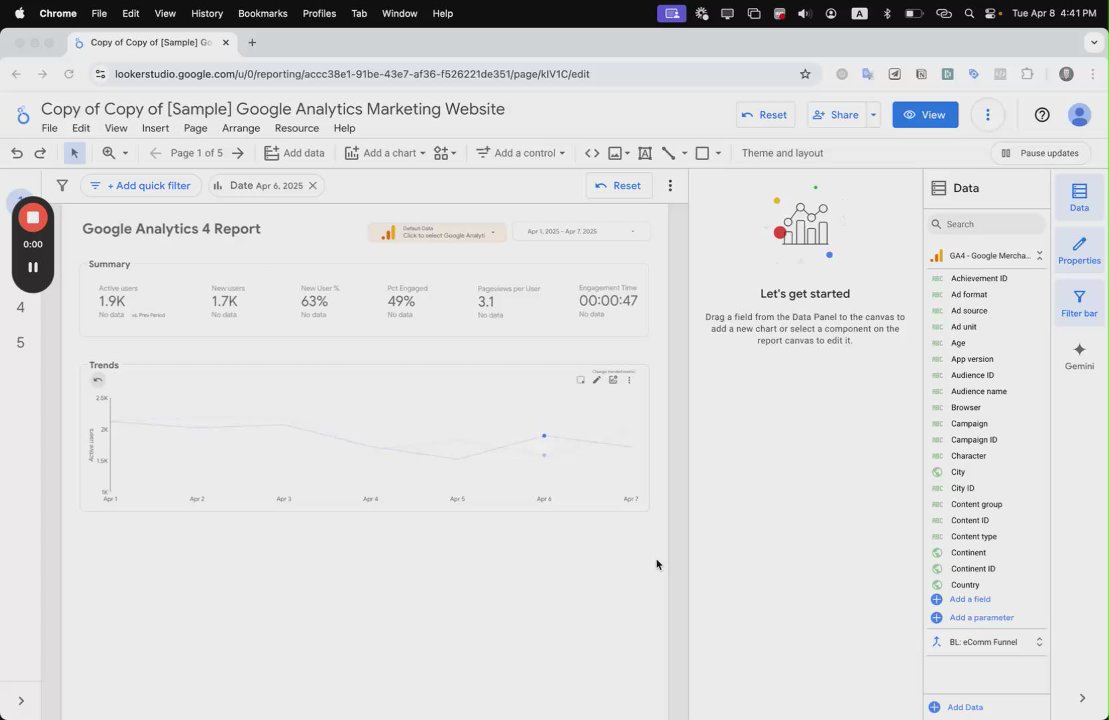Image resolution: width=1109 pixels, height=720 pixels.
Task: Open the Data side panel tab
Action: point(1079,197)
